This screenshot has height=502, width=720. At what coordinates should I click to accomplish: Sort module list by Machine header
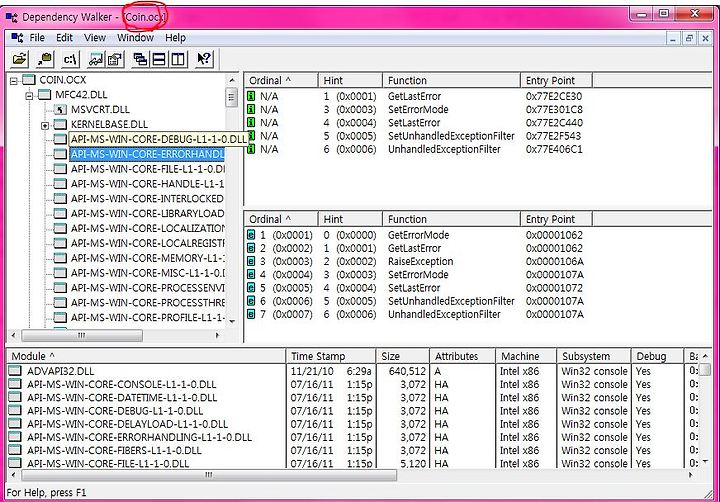[x=526, y=356]
